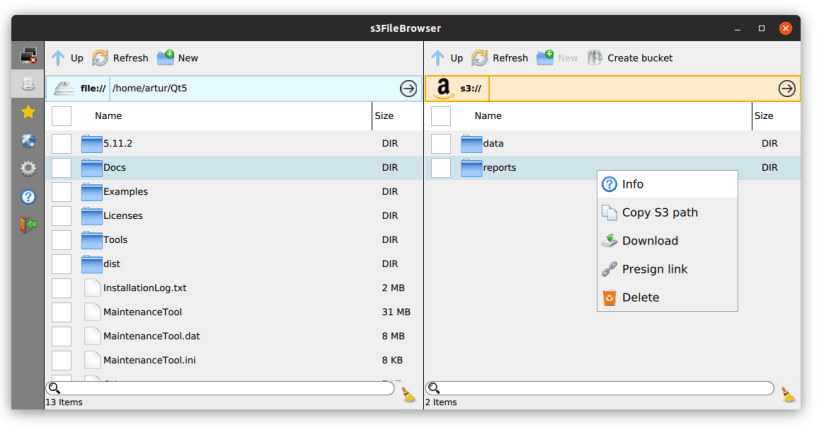The width and height of the screenshot is (819, 430).
Task: Click Create bucket button
Action: click(630, 58)
